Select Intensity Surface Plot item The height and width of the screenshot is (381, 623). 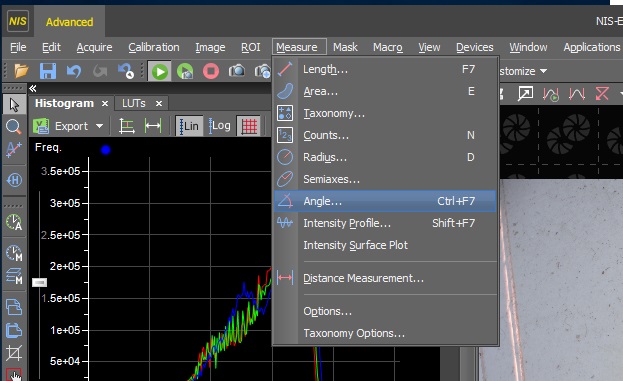click(x=385, y=245)
